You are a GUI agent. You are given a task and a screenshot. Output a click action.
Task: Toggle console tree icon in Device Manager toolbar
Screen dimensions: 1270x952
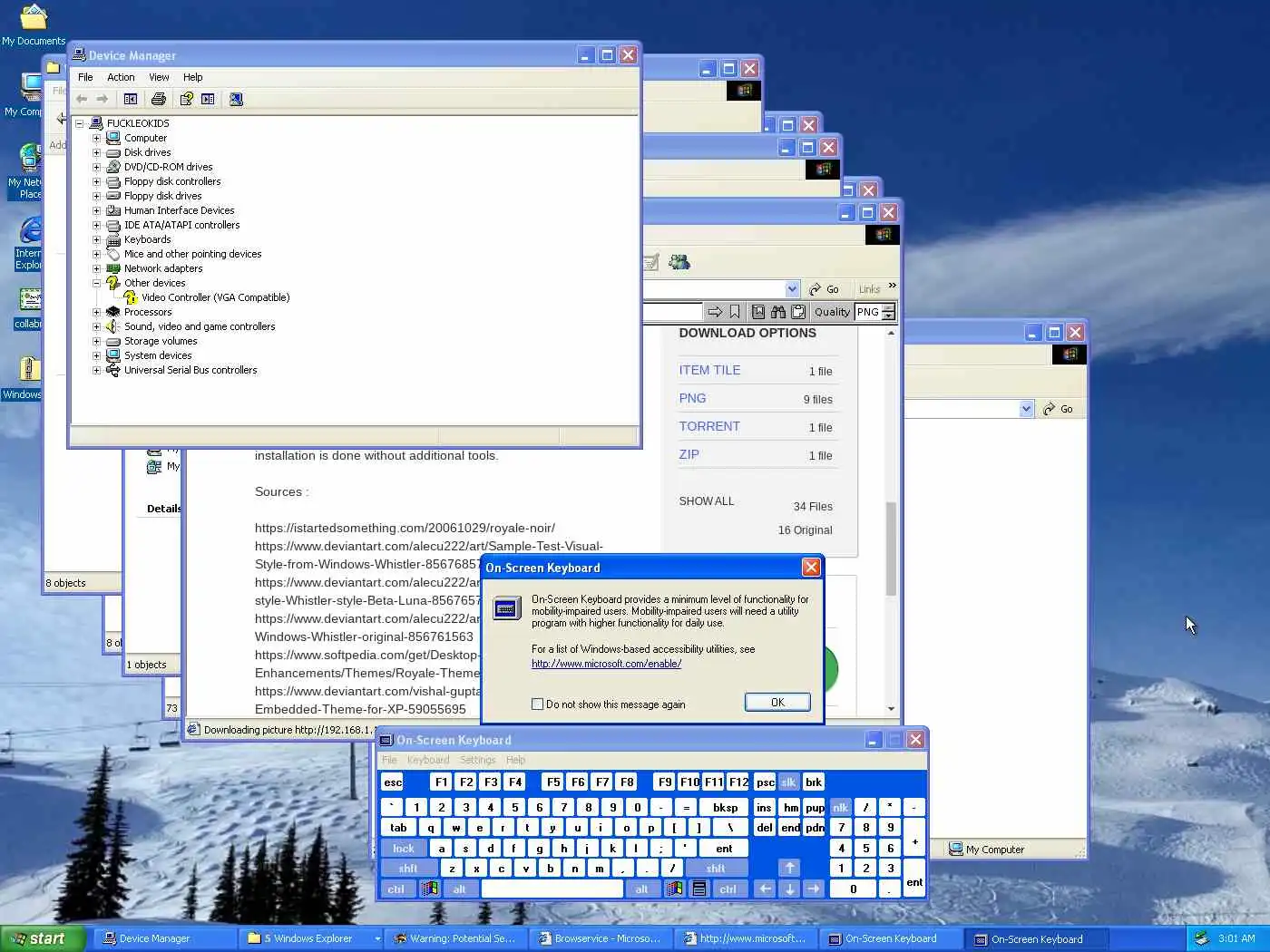click(x=131, y=99)
